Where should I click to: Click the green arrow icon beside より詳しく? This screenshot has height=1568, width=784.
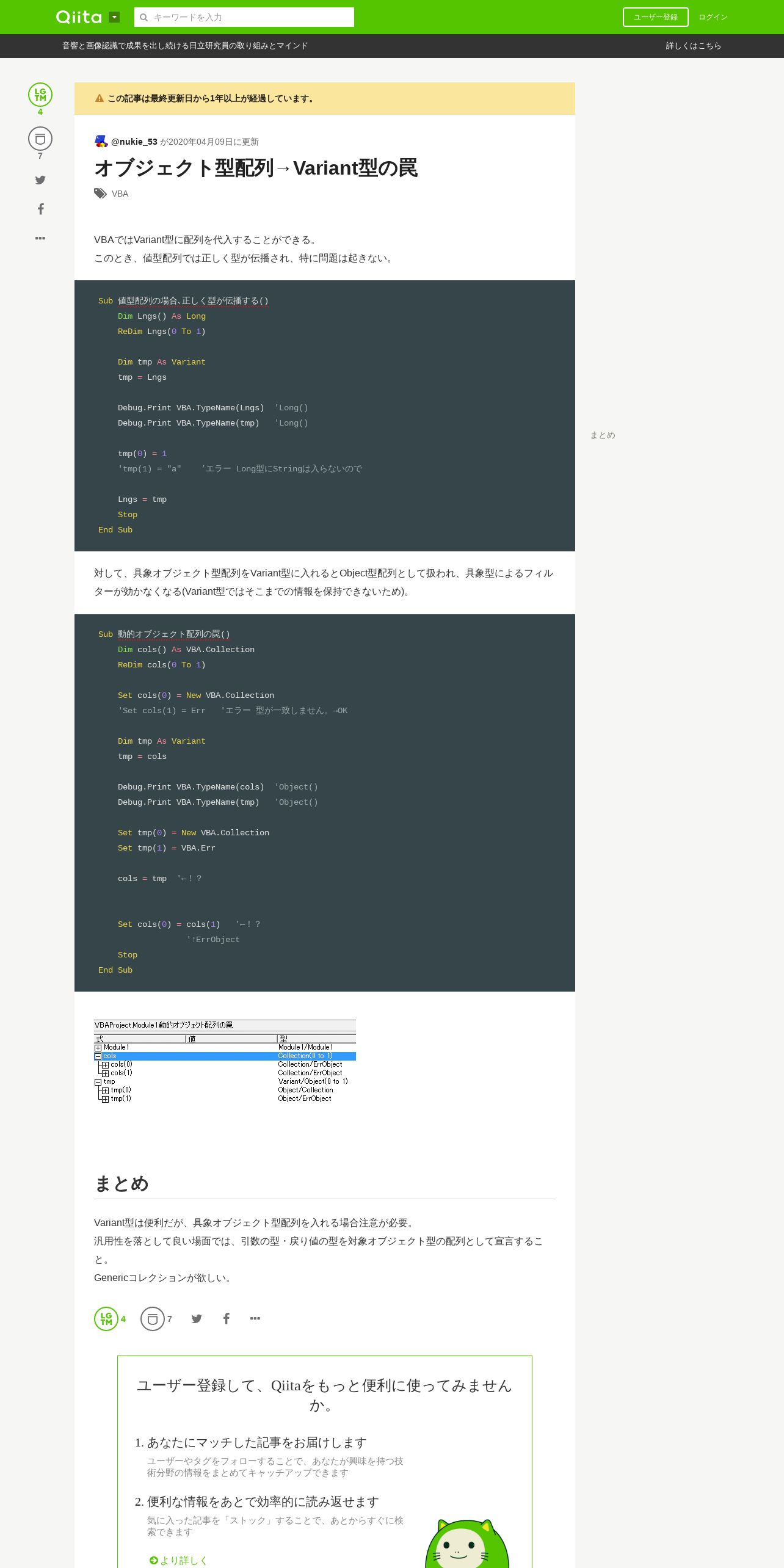tap(154, 1560)
